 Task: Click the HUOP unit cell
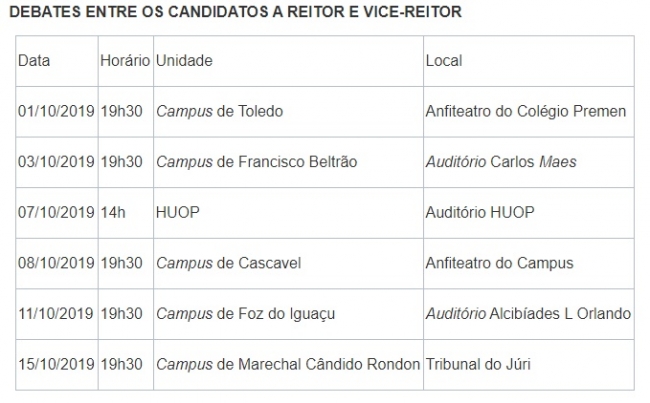[x=288, y=213]
